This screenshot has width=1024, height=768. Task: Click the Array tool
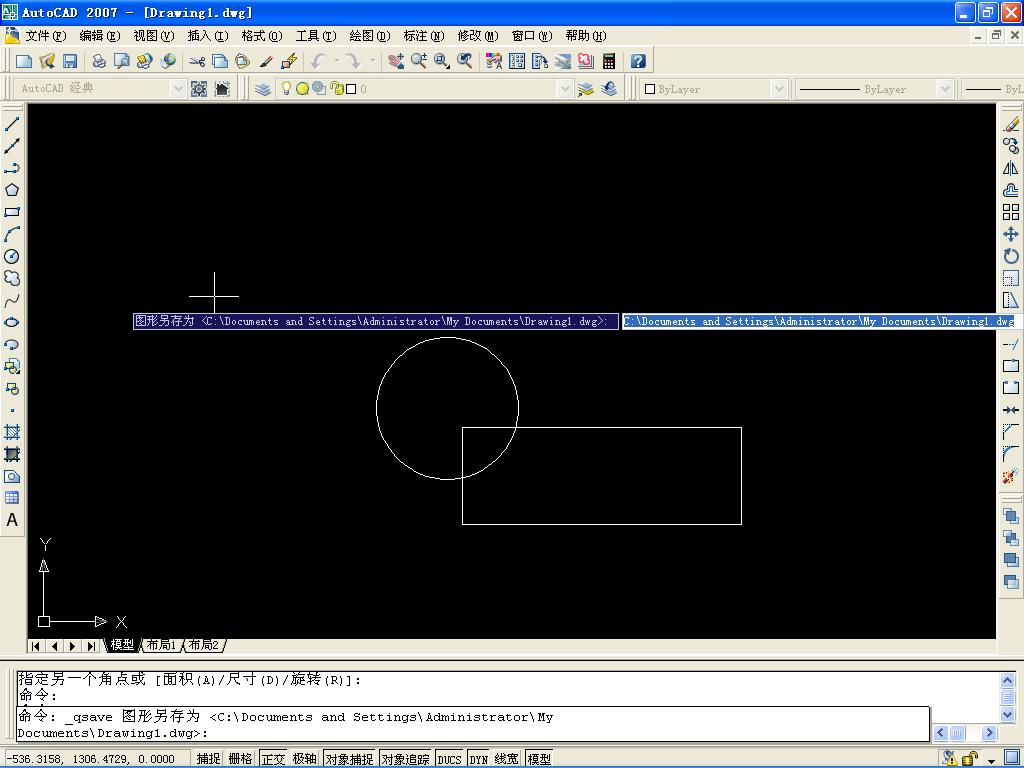coord(1011,212)
